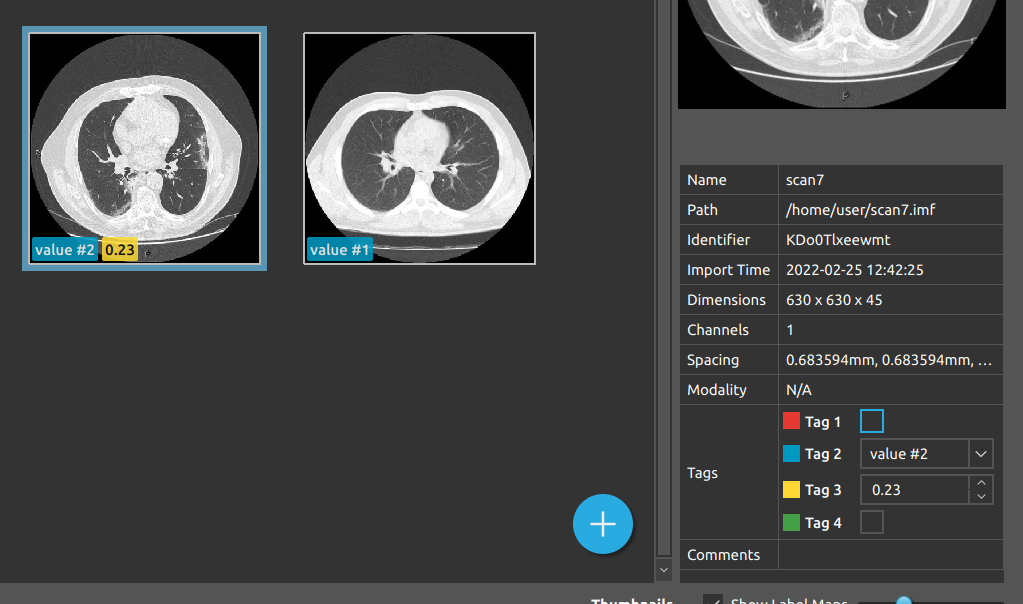
Task: Click the "Tag 4" label text
Action: pyautogui.click(x=823, y=523)
